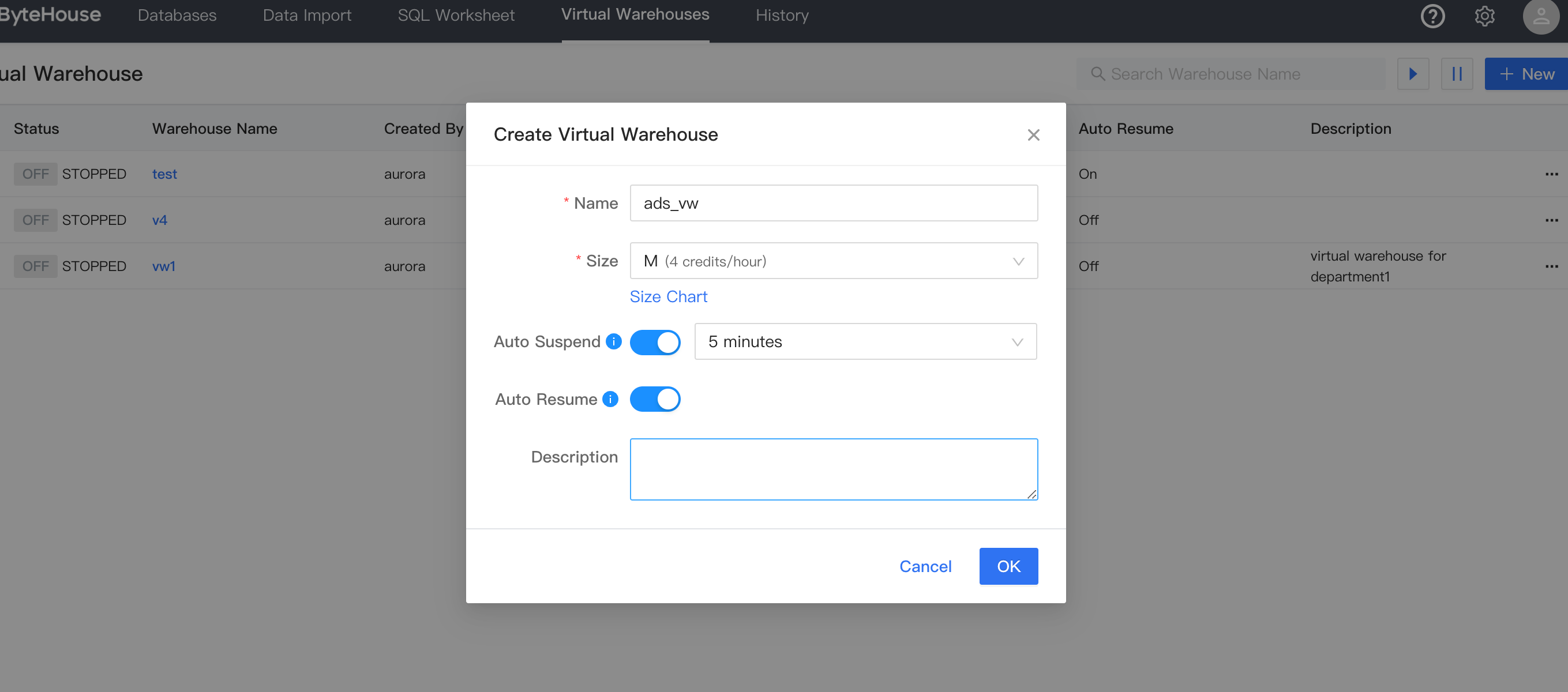
Task: Switch to the Databases tab
Action: click(x=177, y=15)
